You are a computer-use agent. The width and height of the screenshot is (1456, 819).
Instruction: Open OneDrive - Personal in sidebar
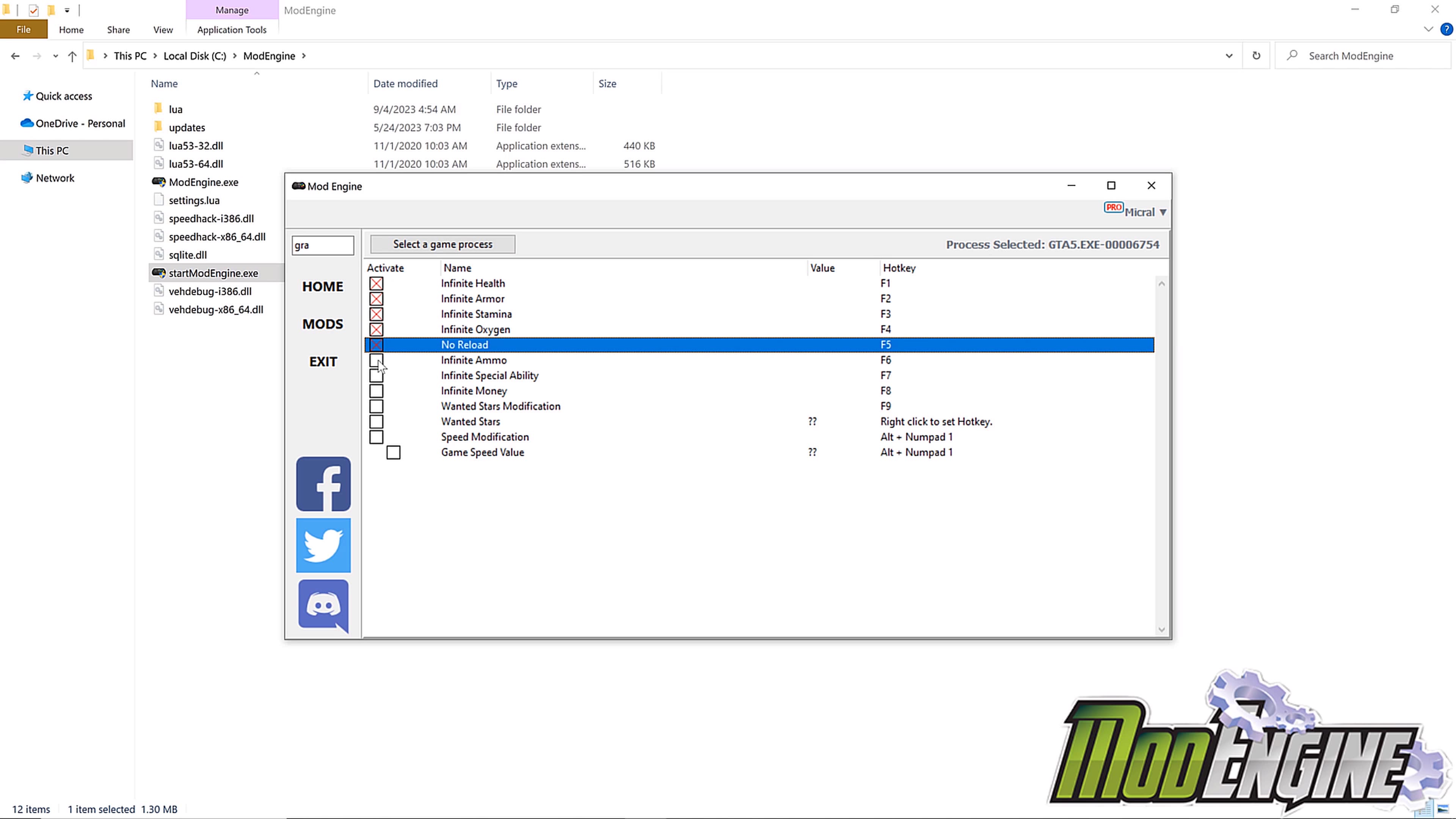pyautogui.click(x=72, y=123)
